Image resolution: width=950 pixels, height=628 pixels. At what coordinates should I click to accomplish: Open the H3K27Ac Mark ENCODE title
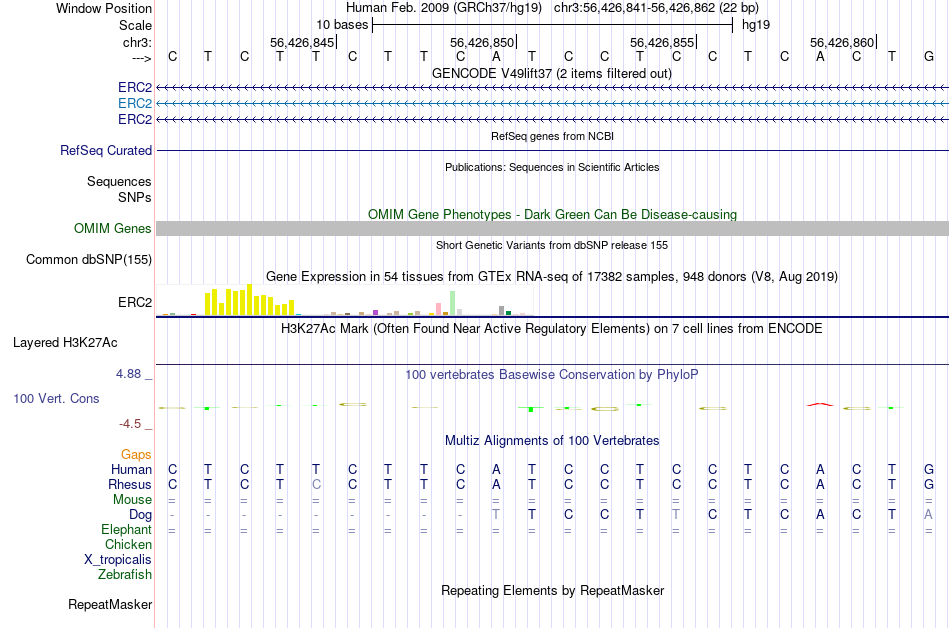coord(551,329)
